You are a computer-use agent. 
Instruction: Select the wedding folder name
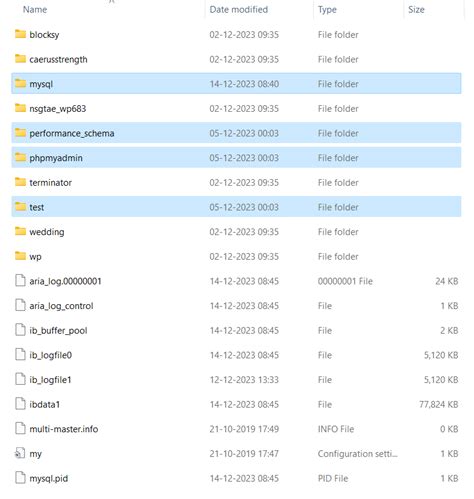(47, 232)
